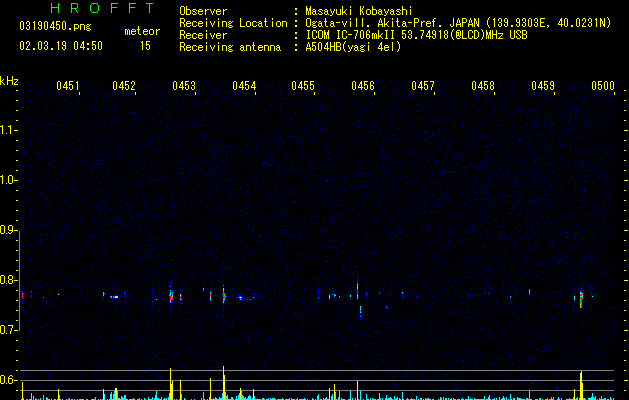Click the Ogata-vill. Akita-Pref. JAPAN location text
This screenshot has width=629, height=400.
coord(390,23)
